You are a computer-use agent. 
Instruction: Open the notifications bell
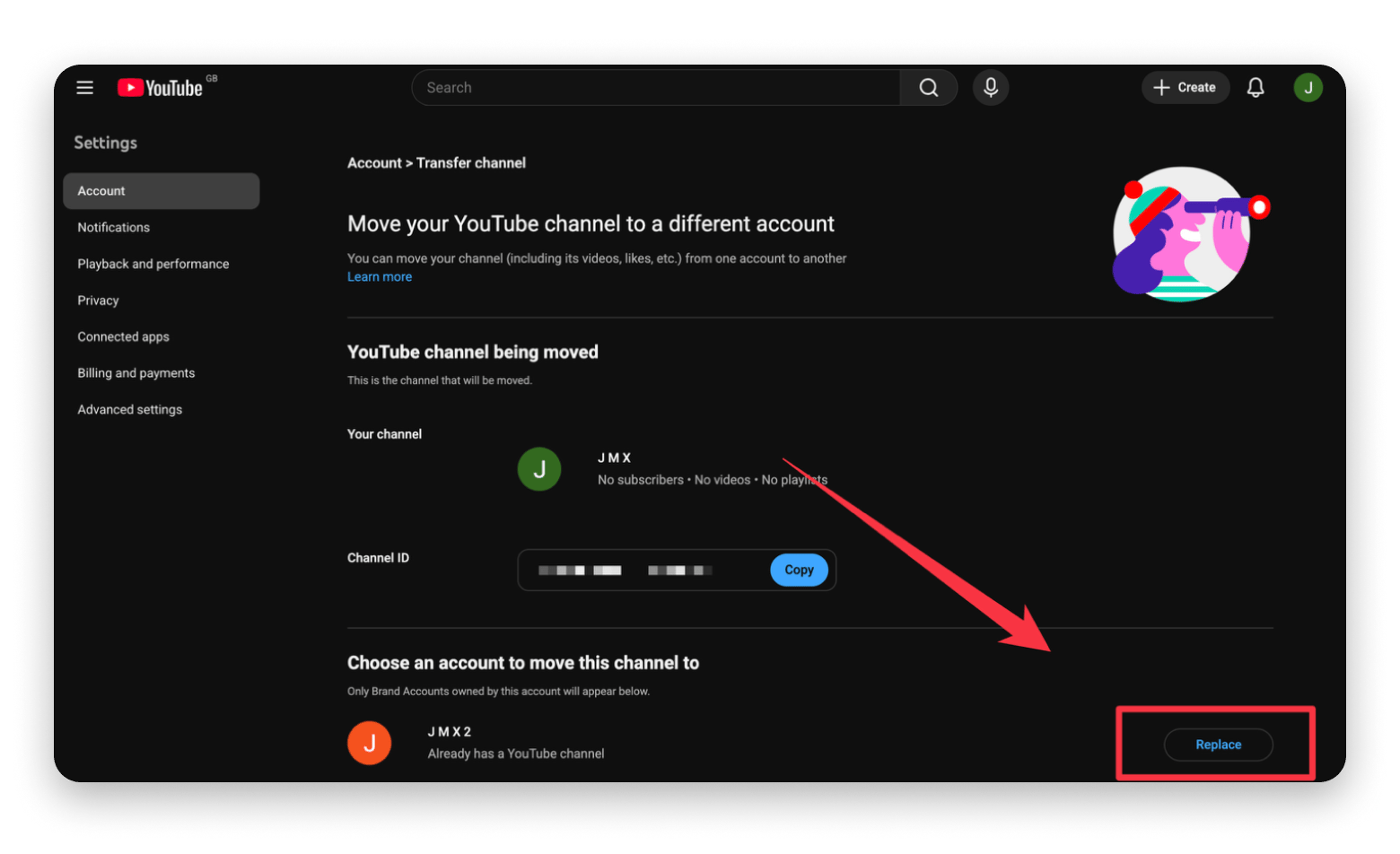pos(1256,88)
